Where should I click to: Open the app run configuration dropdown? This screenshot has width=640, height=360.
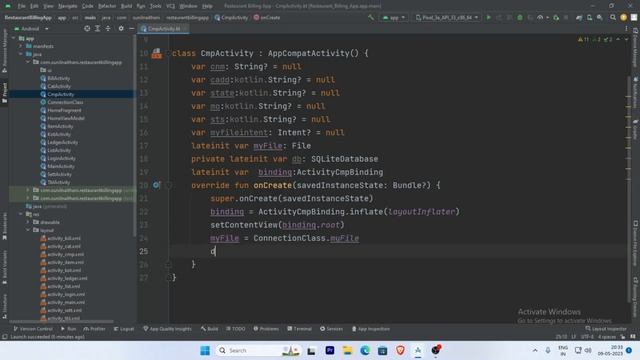pos(393,18)
